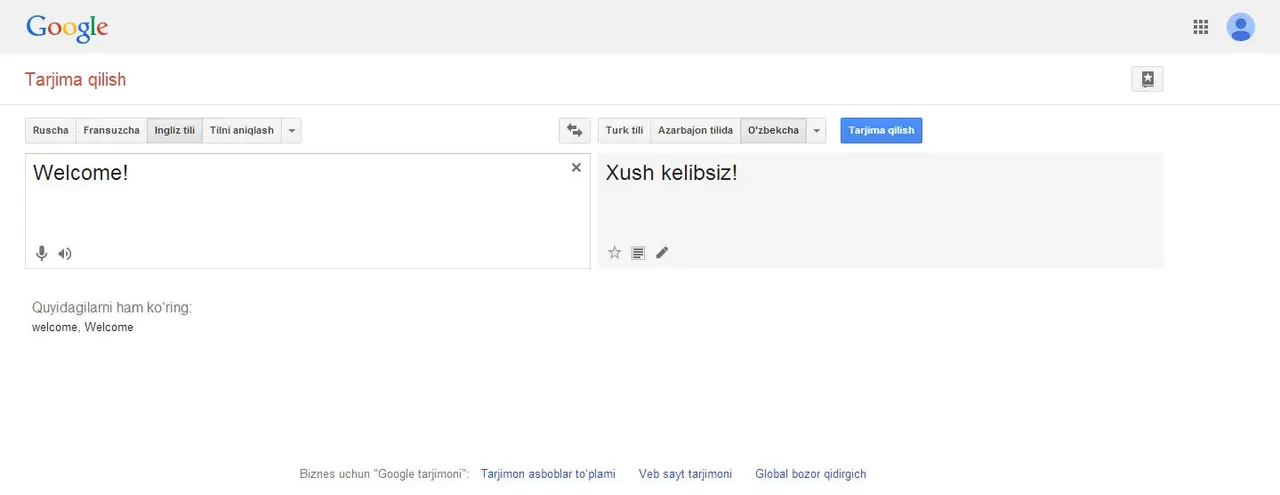Star the translation to save it
Screen dimensions: 1280x495
[615, 253]
